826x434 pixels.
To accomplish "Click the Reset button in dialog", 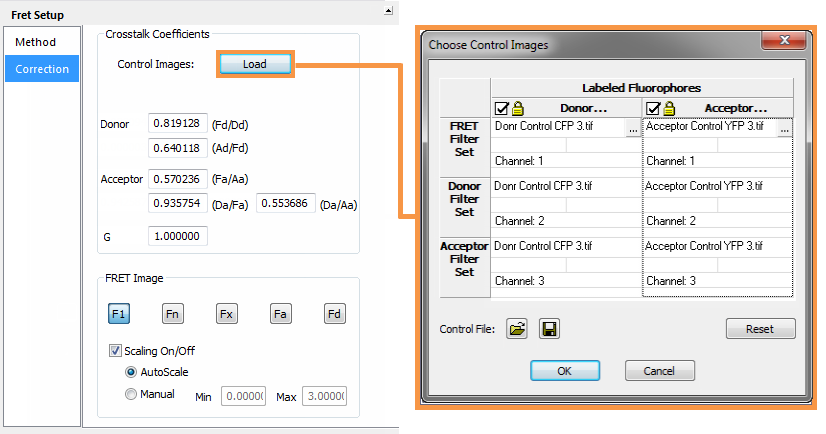I will [760, 329].
